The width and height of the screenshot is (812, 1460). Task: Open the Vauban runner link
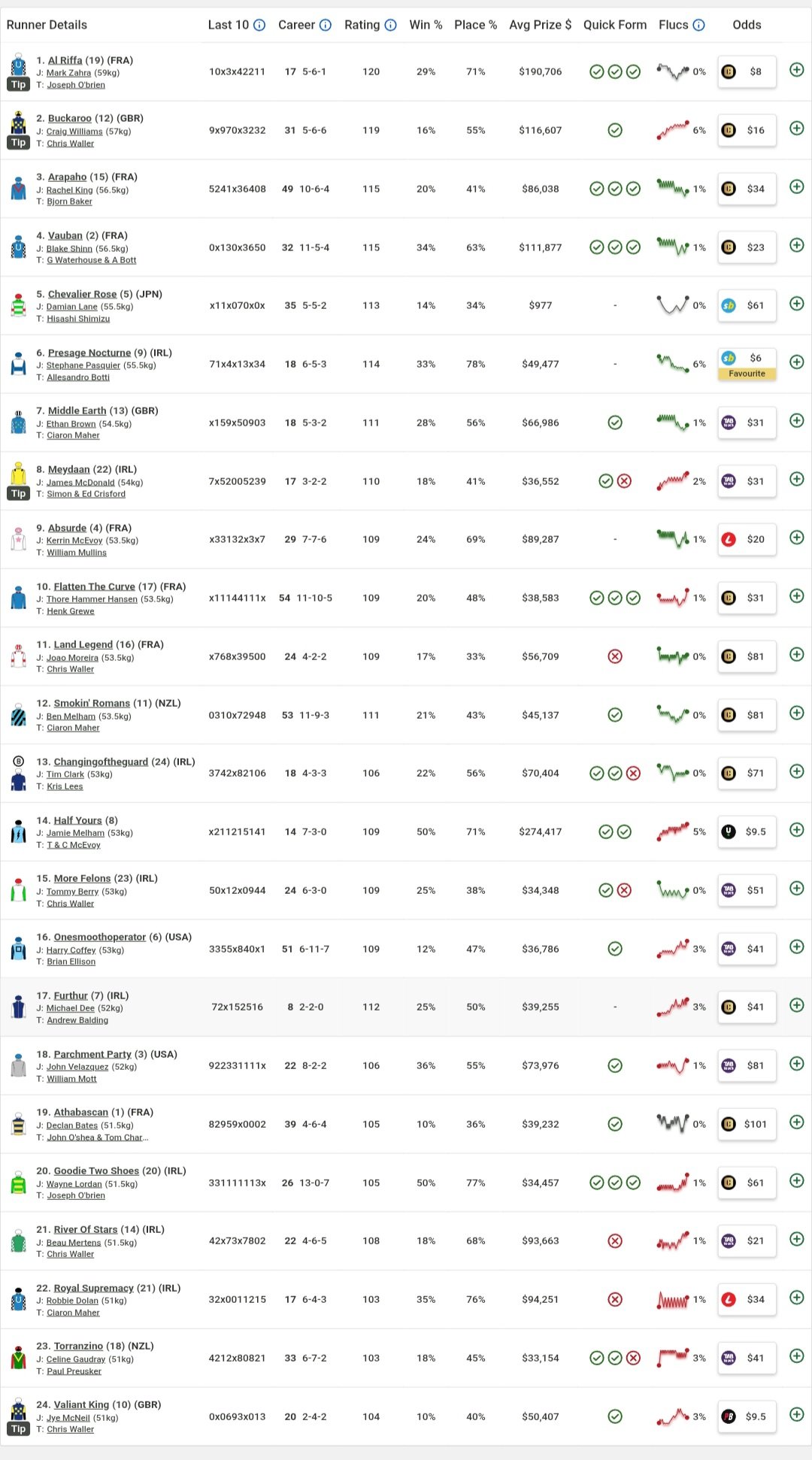[65, 235]
